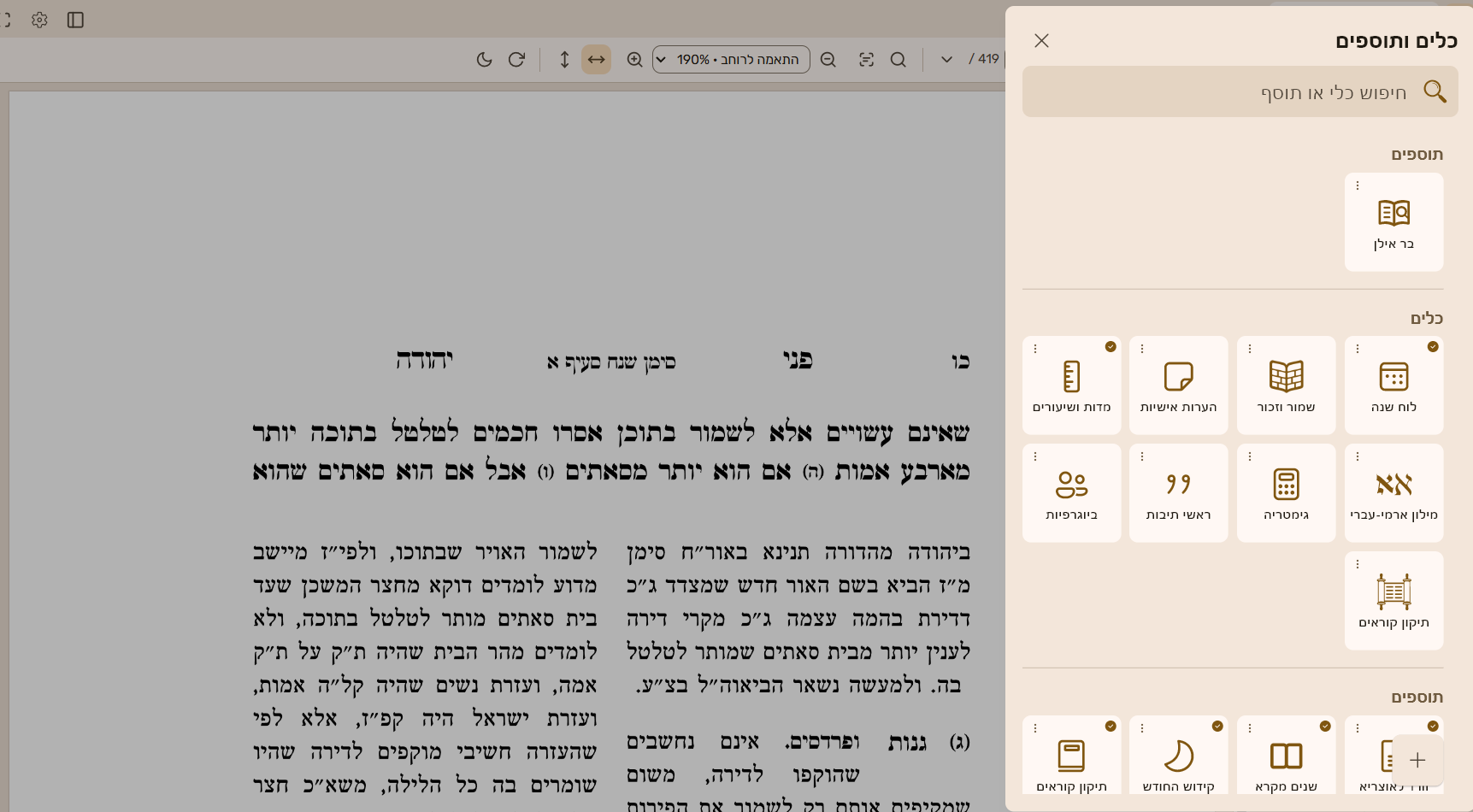Open the מילון ארמי-עברי dictionary tool
This screenshot has height=812, width=1473.
point(1393,493)
